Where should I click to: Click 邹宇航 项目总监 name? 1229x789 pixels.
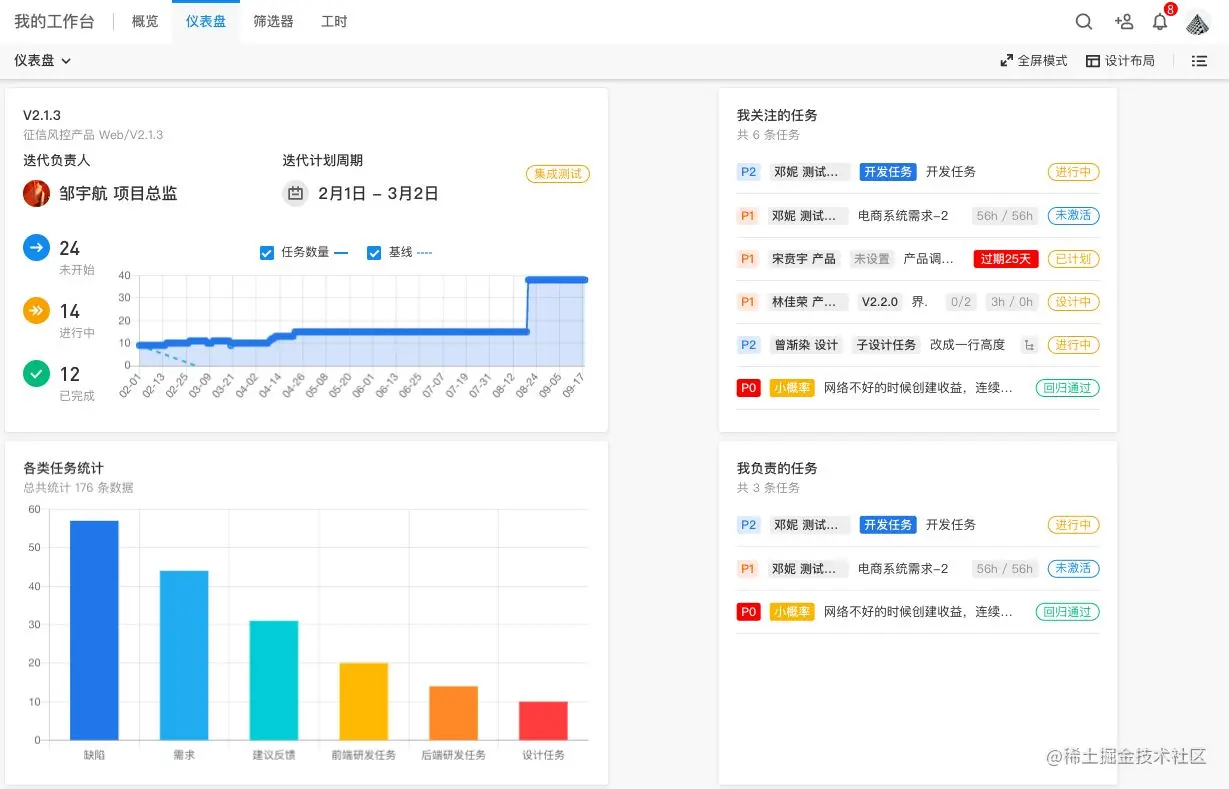pyautogui.click(x=118, y=194)
